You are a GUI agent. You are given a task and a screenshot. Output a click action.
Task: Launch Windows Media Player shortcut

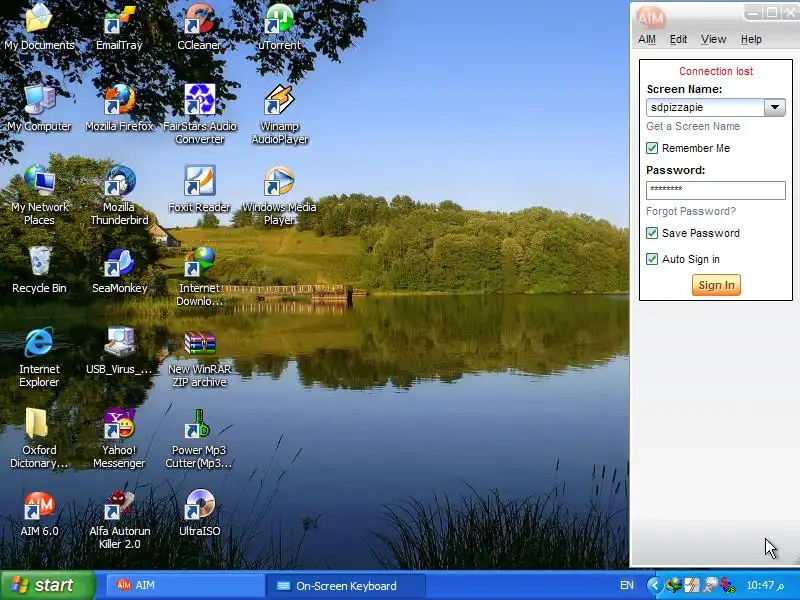(x=279, y=195)
